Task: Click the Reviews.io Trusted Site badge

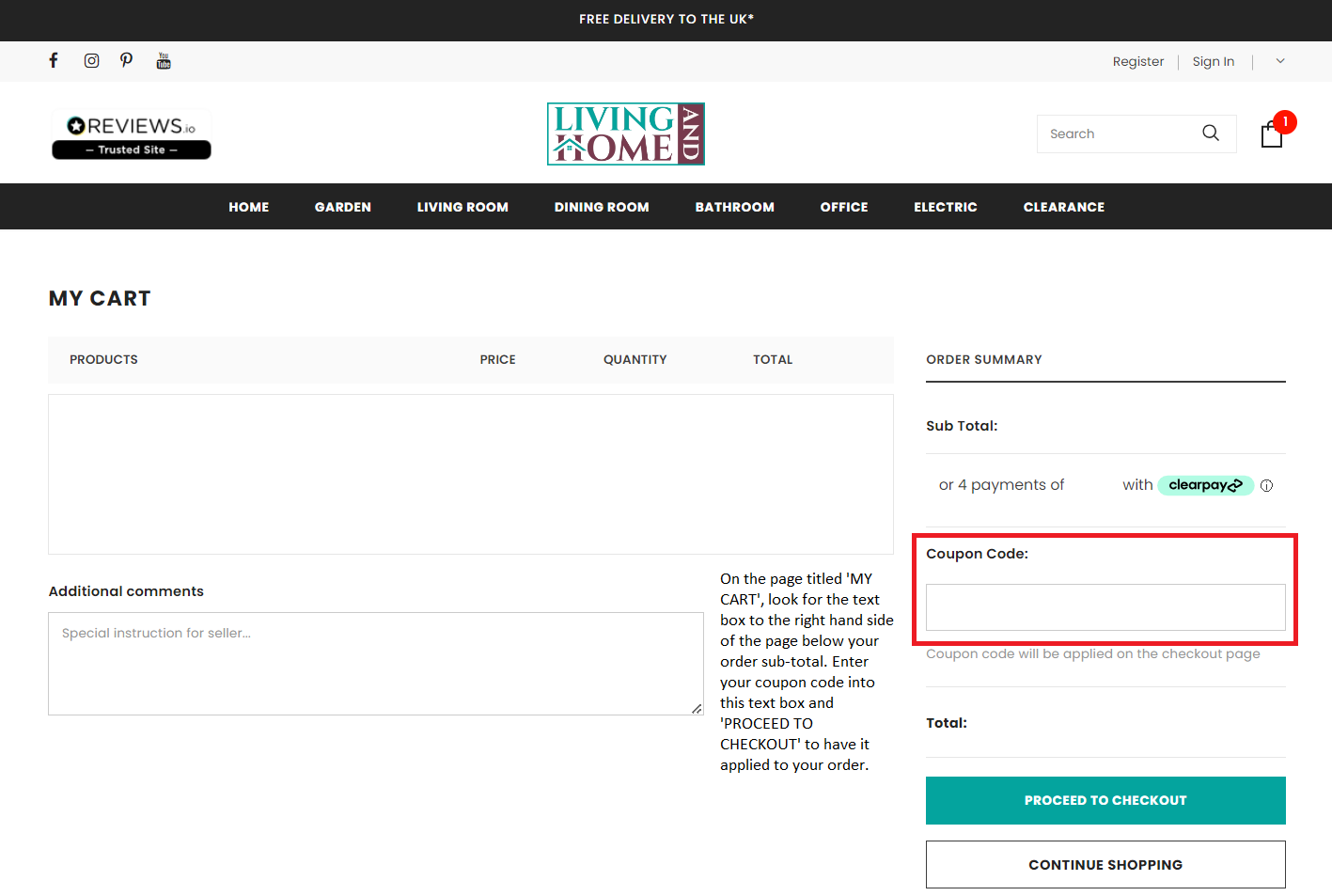Action: (132, 135)
